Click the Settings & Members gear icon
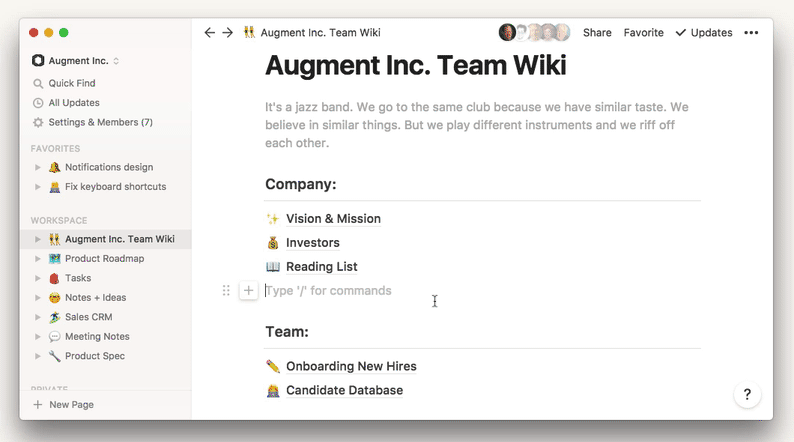The image size is (794, 442). coord(38,122)
